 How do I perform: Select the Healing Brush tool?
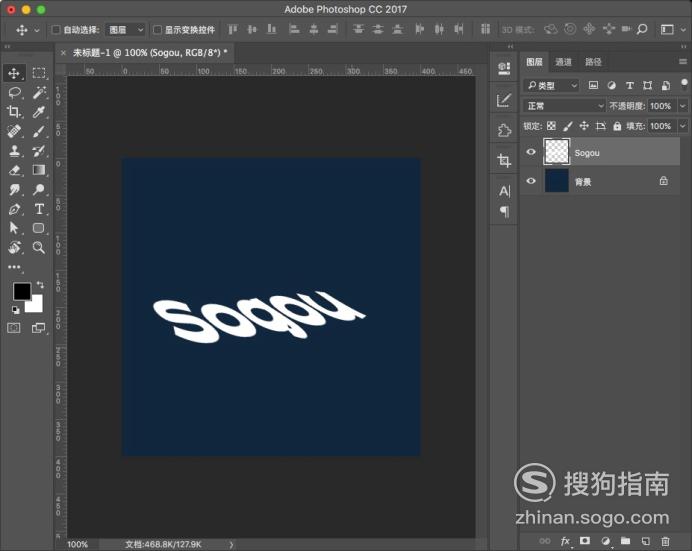[x=14, y=131]
